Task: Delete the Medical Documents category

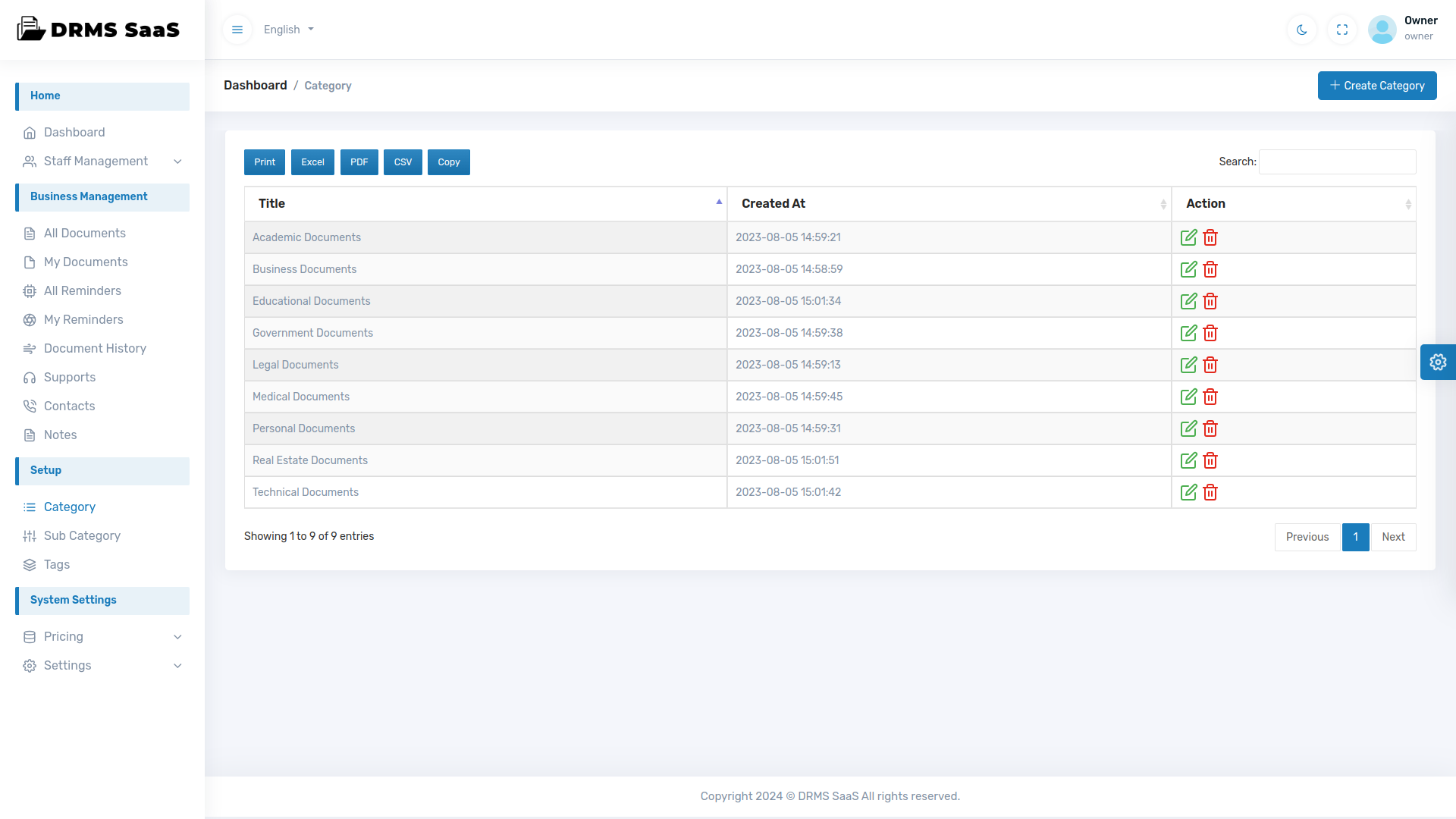Action: click(1210, 397)
